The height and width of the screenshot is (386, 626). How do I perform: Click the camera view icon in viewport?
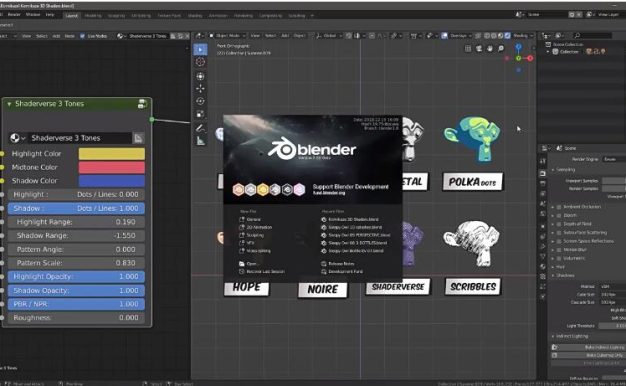[x=479, y=49]
